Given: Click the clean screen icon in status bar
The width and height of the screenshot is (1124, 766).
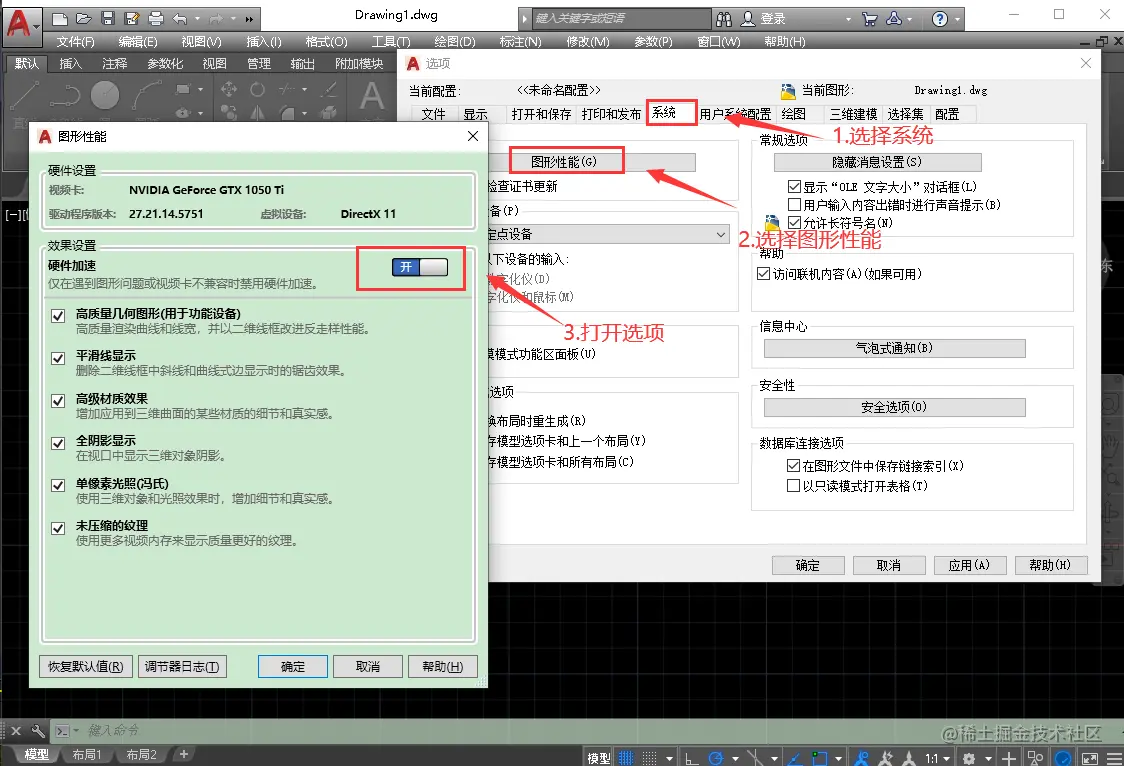Looking at the screenshot, I should tap(1090, 757).
